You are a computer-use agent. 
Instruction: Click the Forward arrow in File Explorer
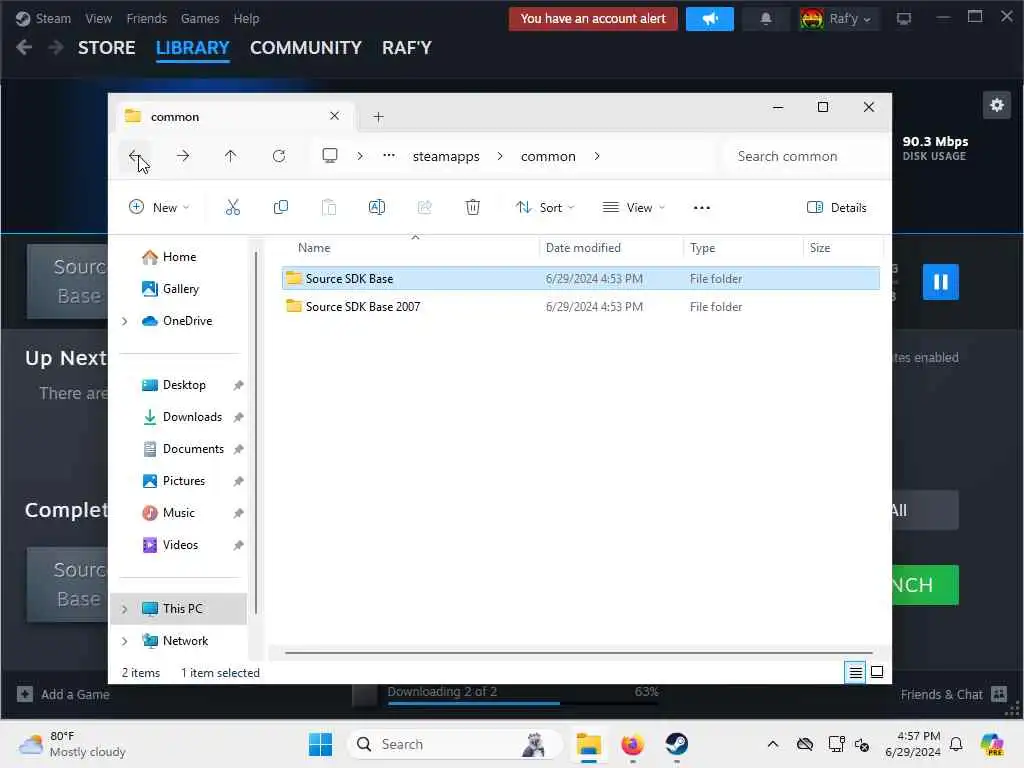183,156
